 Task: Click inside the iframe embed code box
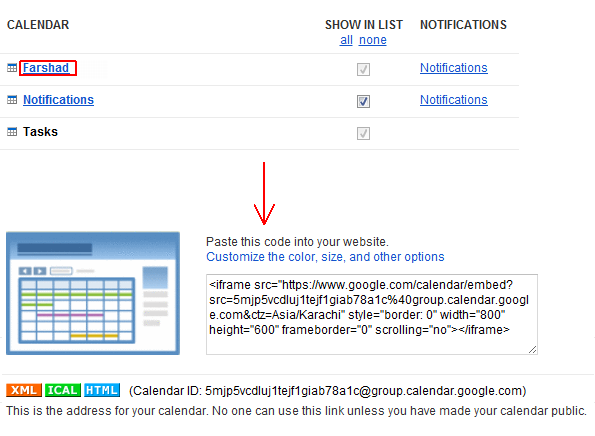pos(372,315)
